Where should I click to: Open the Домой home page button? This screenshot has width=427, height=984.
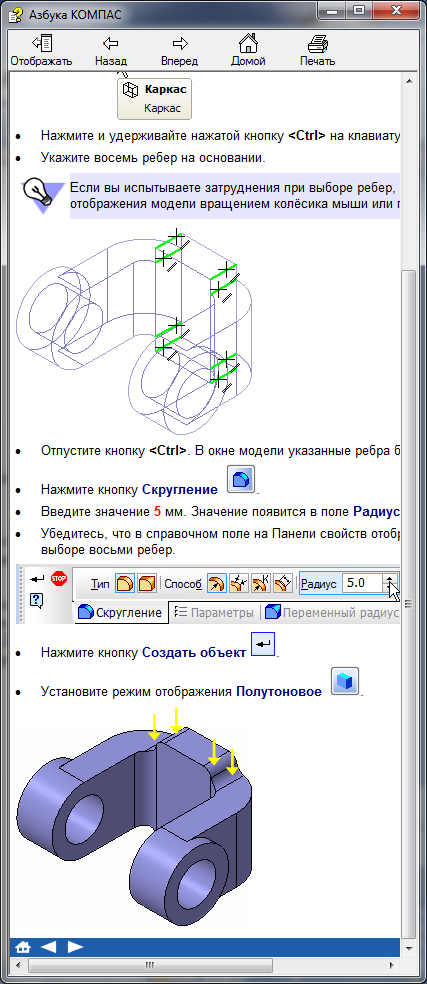(248, 51)
